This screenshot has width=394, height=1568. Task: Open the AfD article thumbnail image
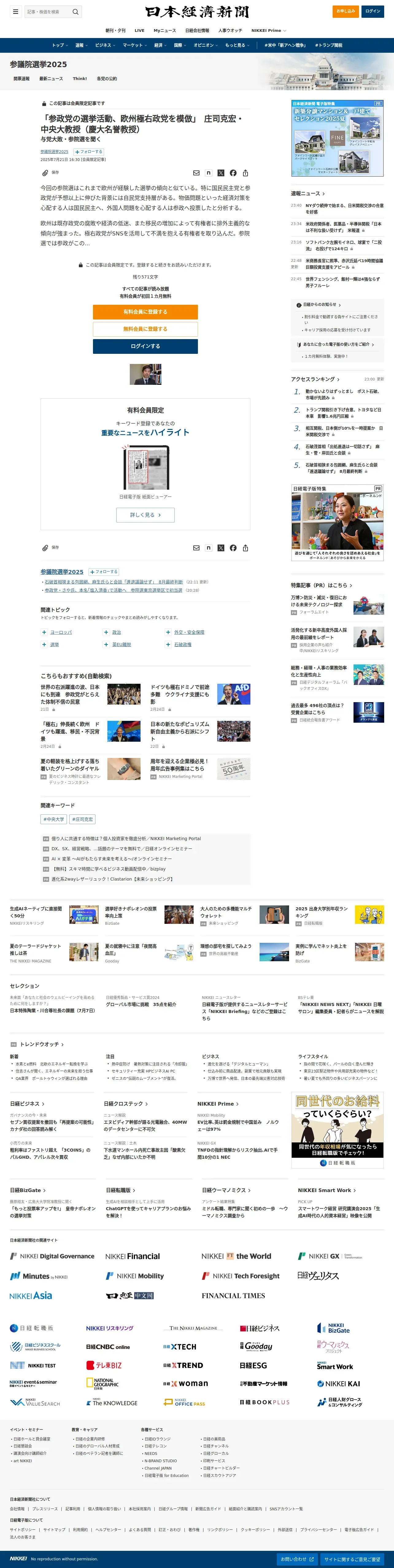pos(234,694)
